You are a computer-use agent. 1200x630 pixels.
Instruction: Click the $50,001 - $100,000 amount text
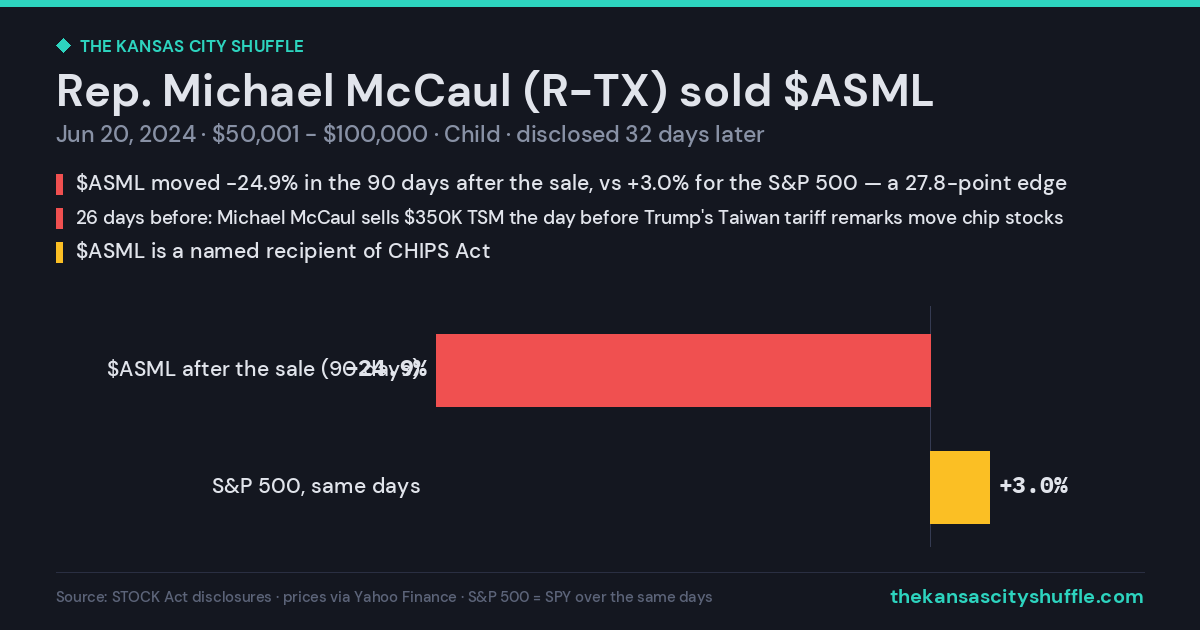[320, 135]
